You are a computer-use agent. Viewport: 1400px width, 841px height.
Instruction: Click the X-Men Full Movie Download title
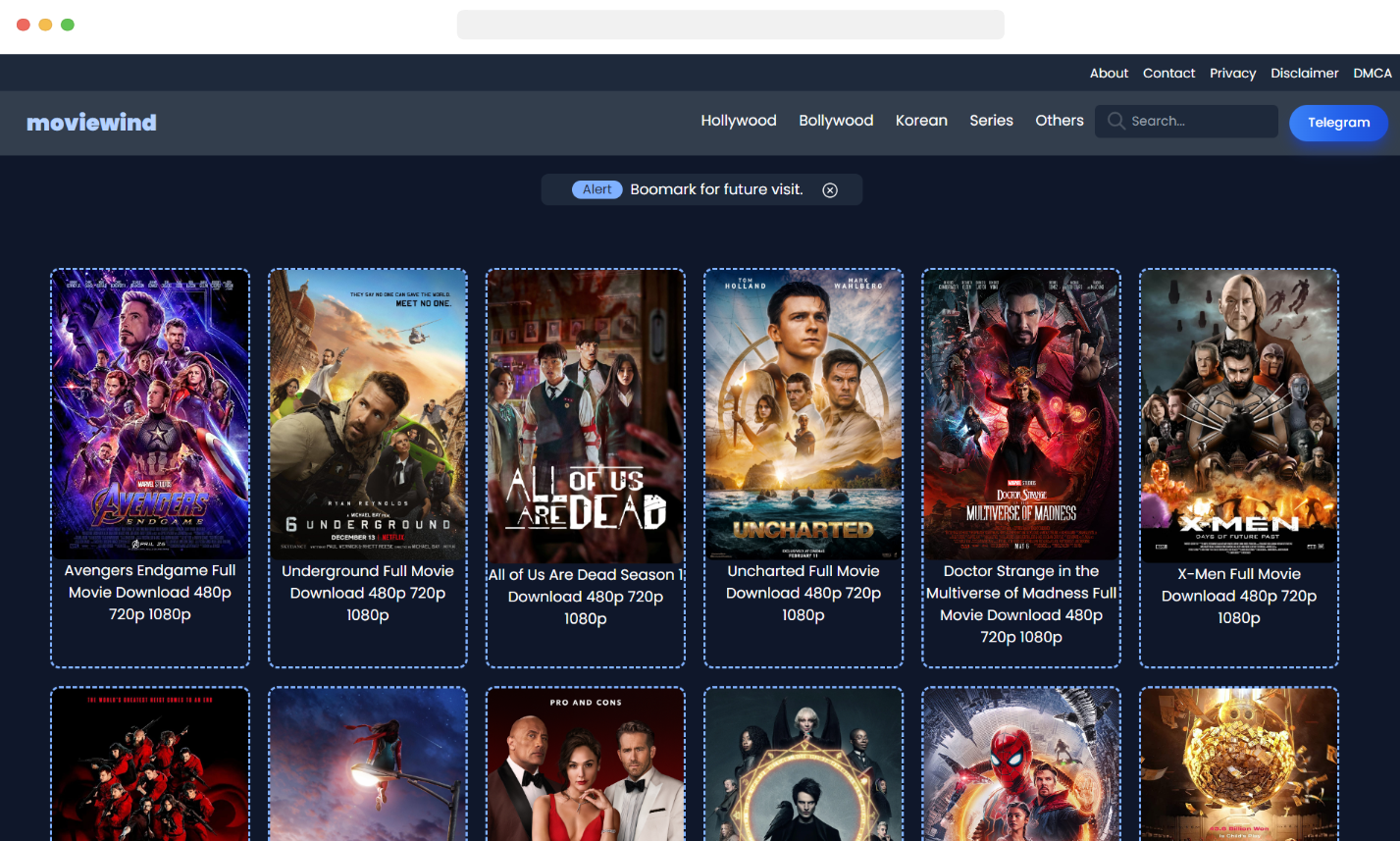point(1239,596)
